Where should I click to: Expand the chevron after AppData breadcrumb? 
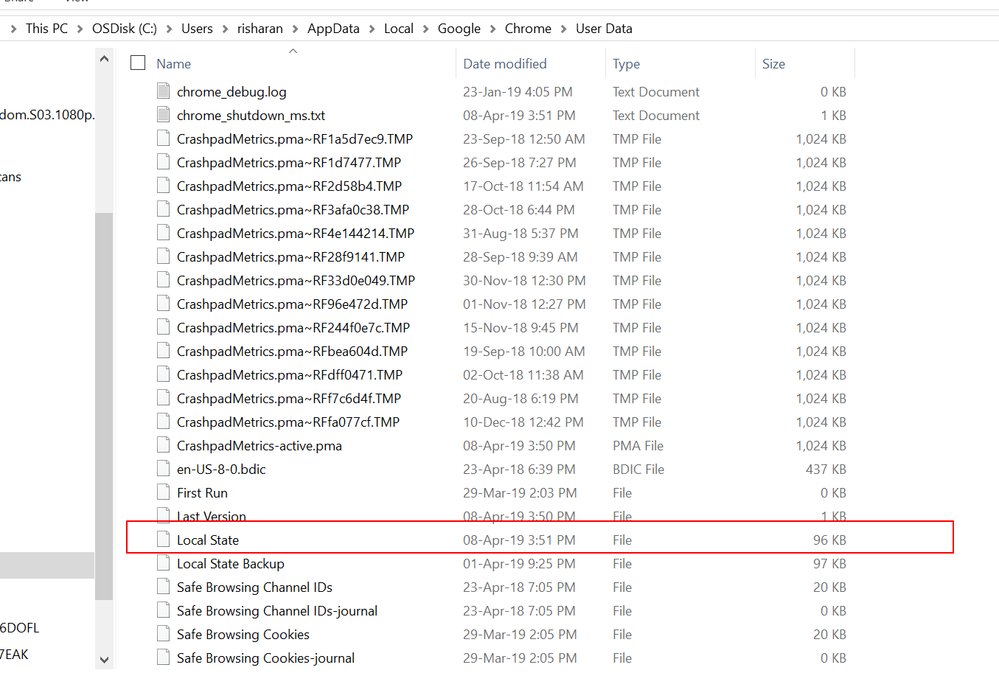point(372,29)
